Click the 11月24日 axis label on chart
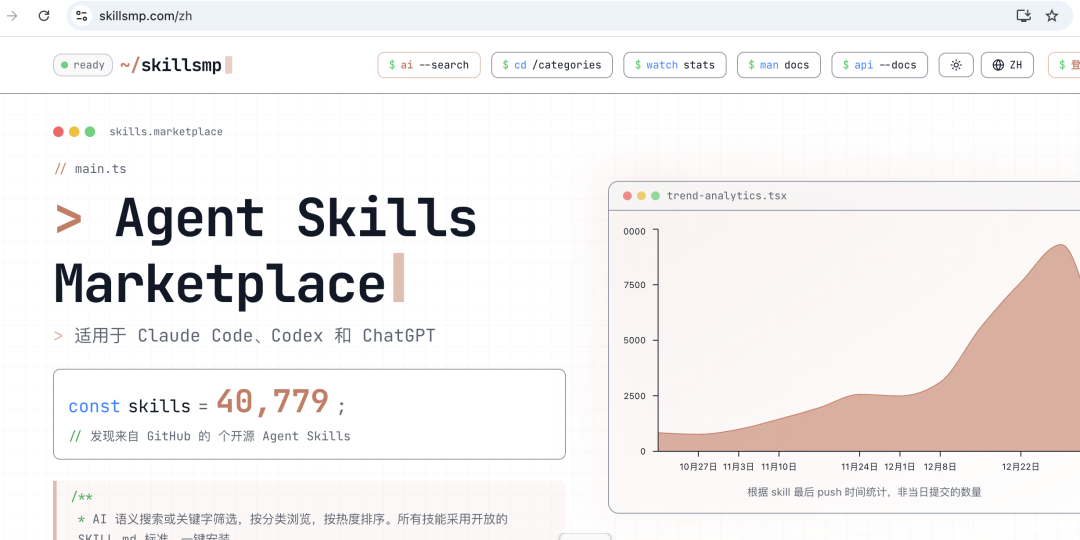1080x540 pixels. pyautogui.click(x=860, y=466)
